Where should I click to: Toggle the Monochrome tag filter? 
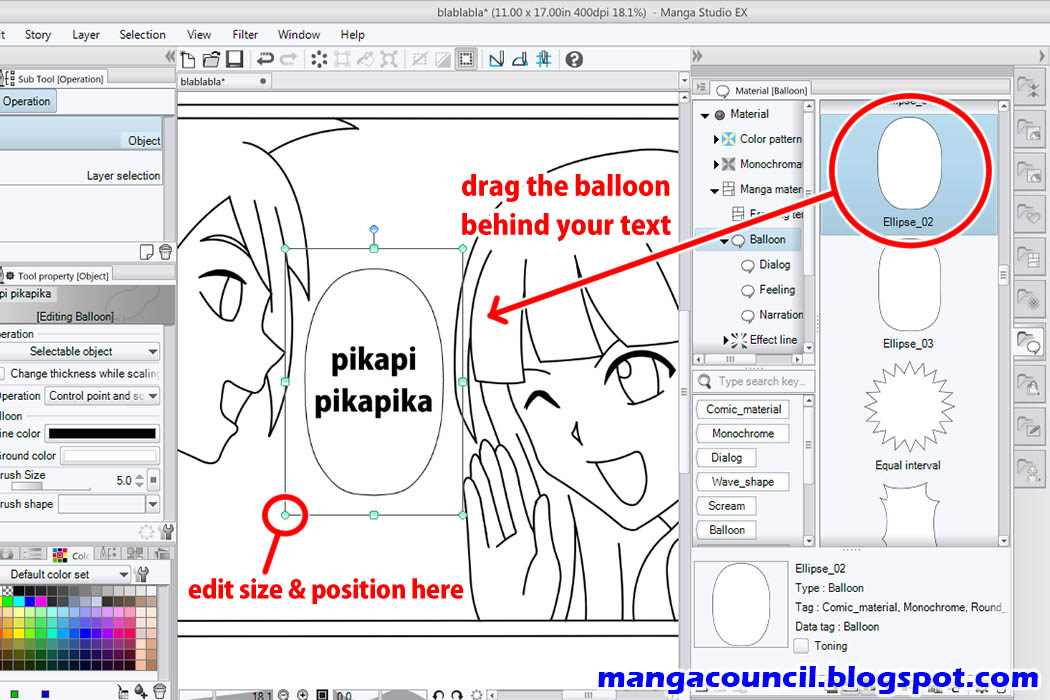pyautogui.click(x=743, y=433)
